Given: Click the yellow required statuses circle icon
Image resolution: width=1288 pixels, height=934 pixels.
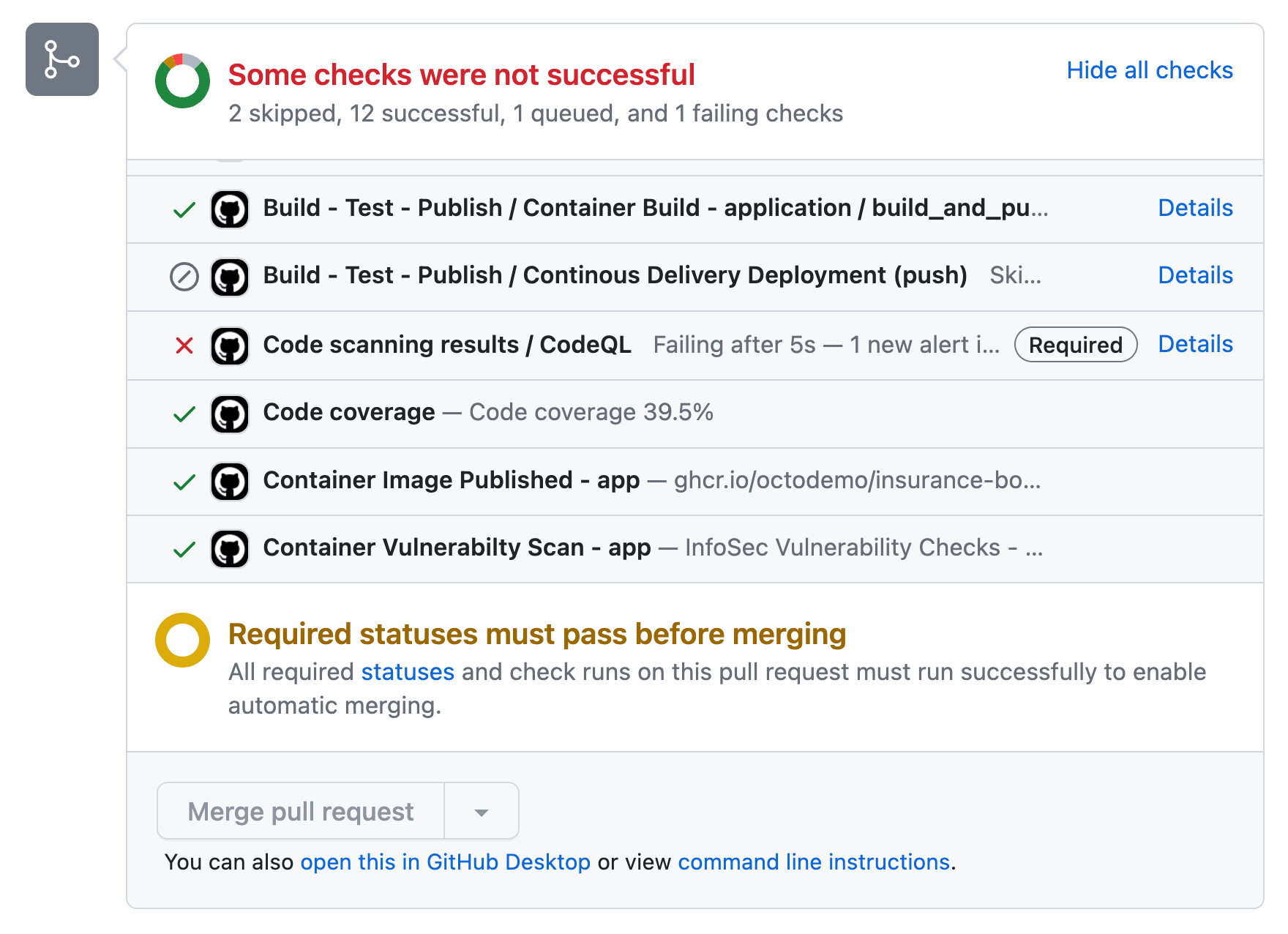Looking at the screenshot, I should point(181,640).
